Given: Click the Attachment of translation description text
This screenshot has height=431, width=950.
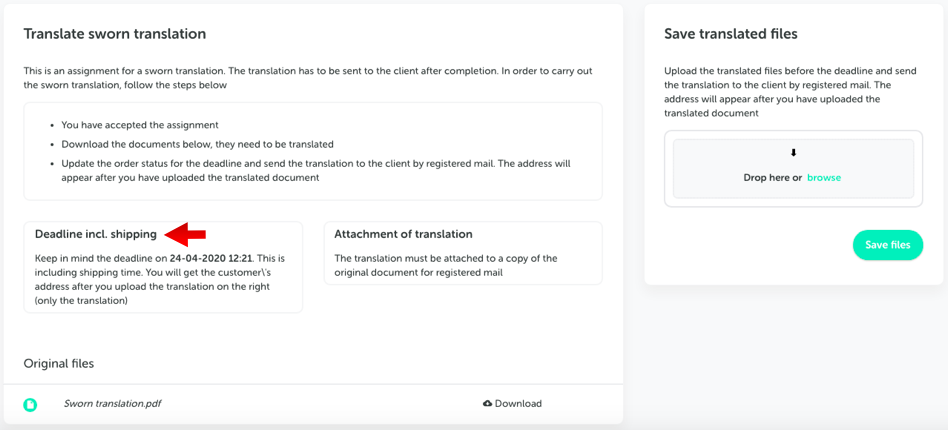Looking at the screenshot, I should (x=446, y=266).
